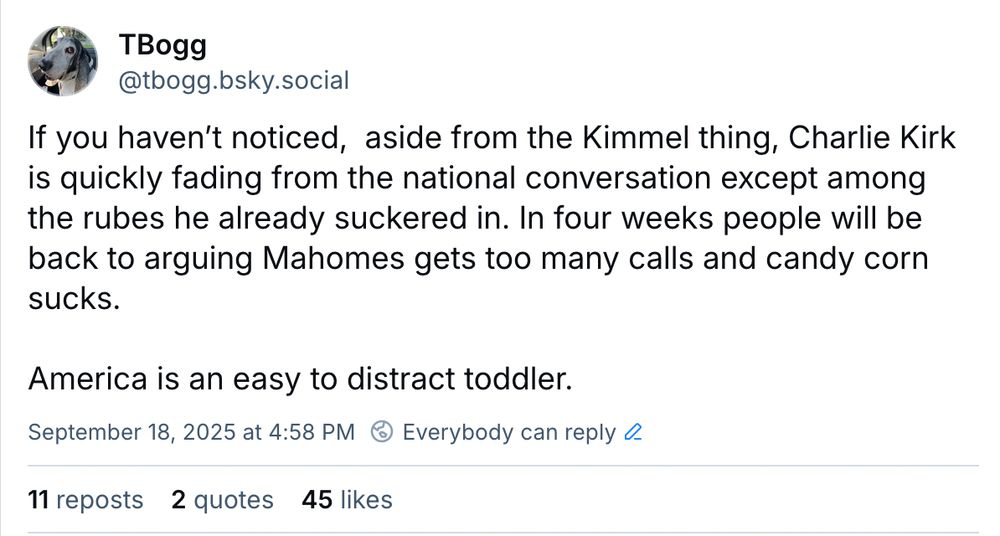Click the pencil edit icon
Viewport: 1000px width, 536px height.
pyautogui.click(x=632, y=433)
